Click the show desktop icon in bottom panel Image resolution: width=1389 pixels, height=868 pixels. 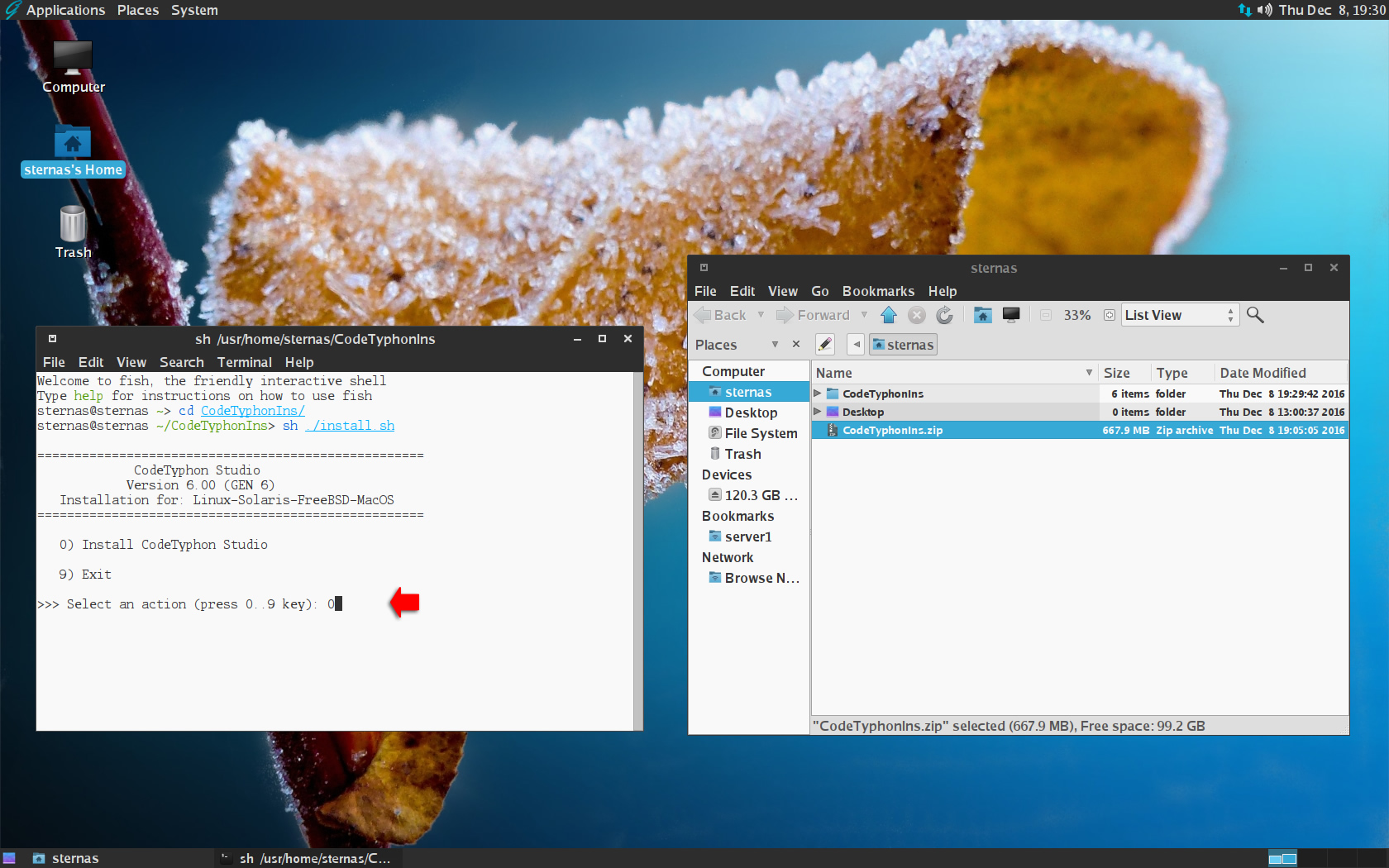[9, 858]
